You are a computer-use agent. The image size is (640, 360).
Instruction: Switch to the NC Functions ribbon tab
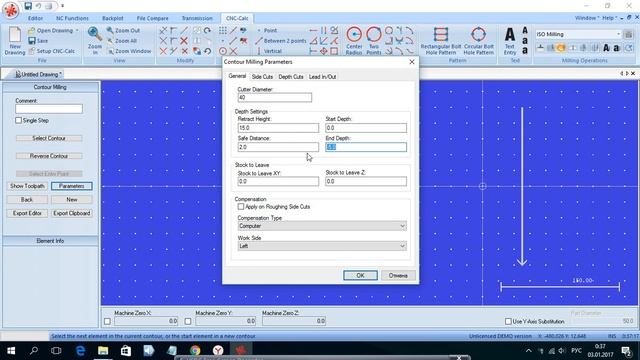click(x=72, y=18)
